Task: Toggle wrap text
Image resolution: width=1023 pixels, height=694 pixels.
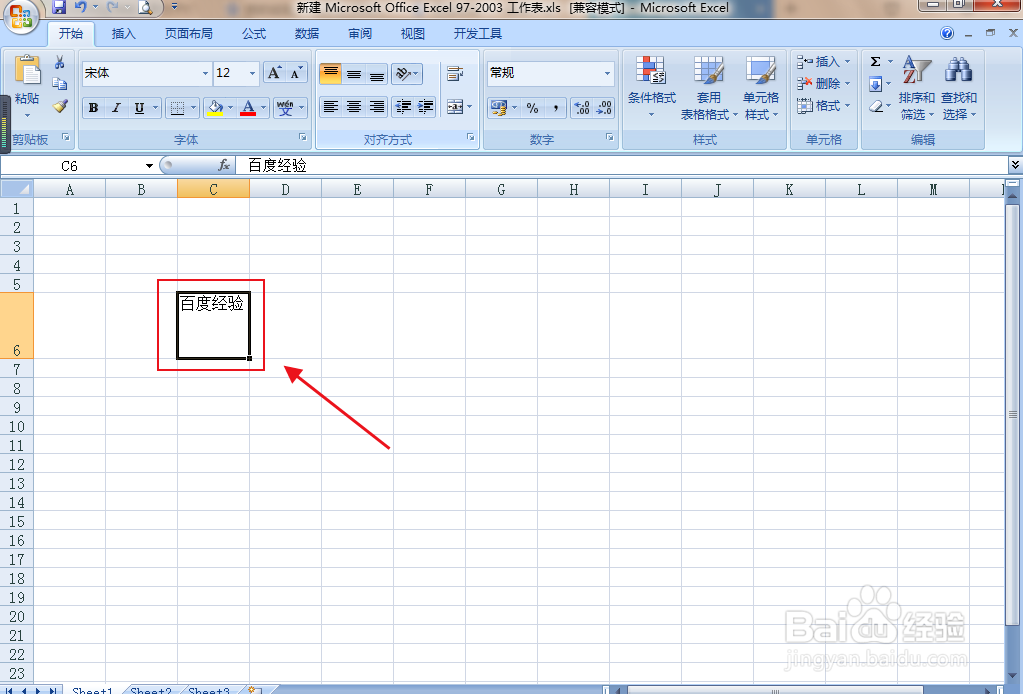Action: (x=455, y=74)
